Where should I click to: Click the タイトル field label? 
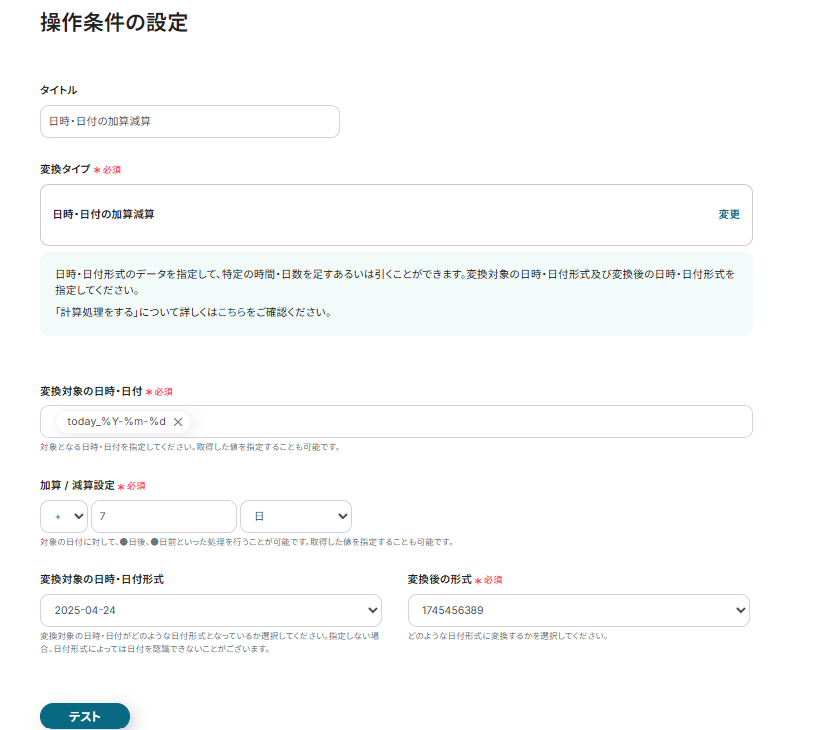[59, 90]
